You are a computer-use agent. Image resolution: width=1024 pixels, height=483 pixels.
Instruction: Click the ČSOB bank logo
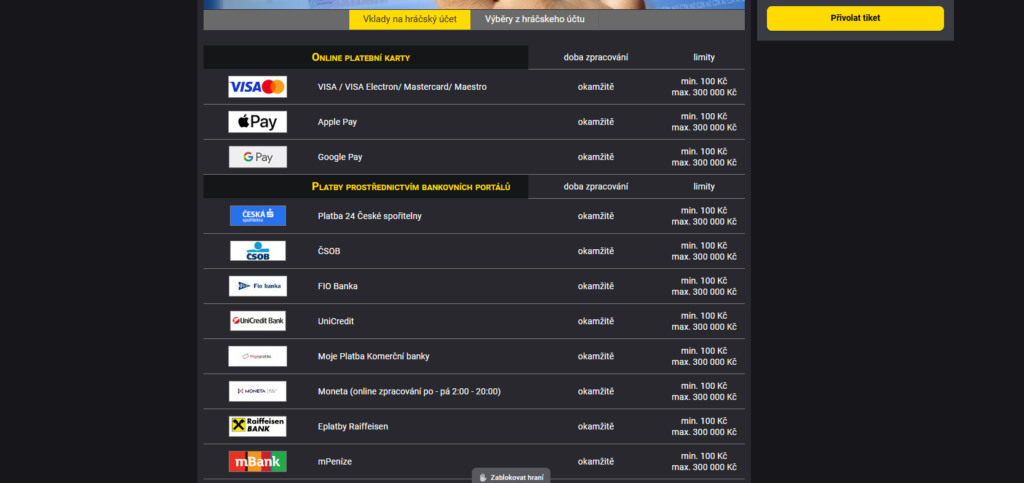257,251
